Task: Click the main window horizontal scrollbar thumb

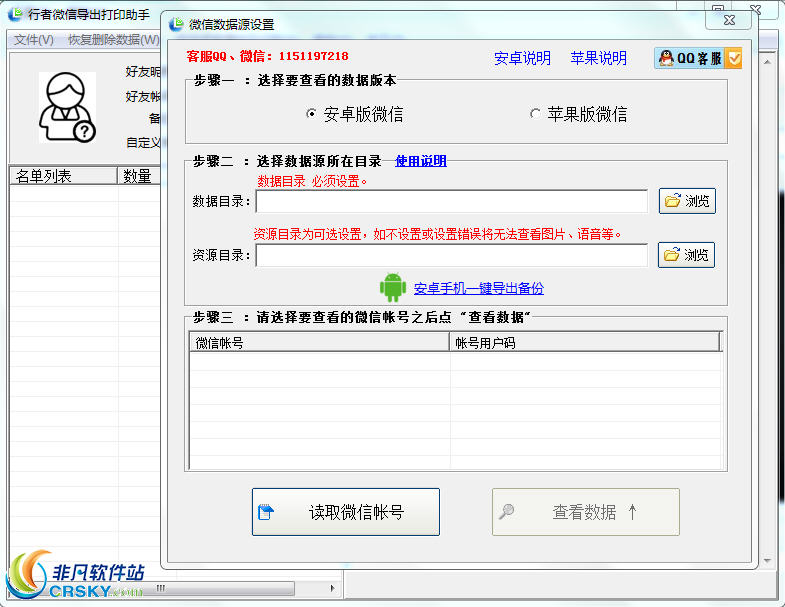Action: [160, 588]
